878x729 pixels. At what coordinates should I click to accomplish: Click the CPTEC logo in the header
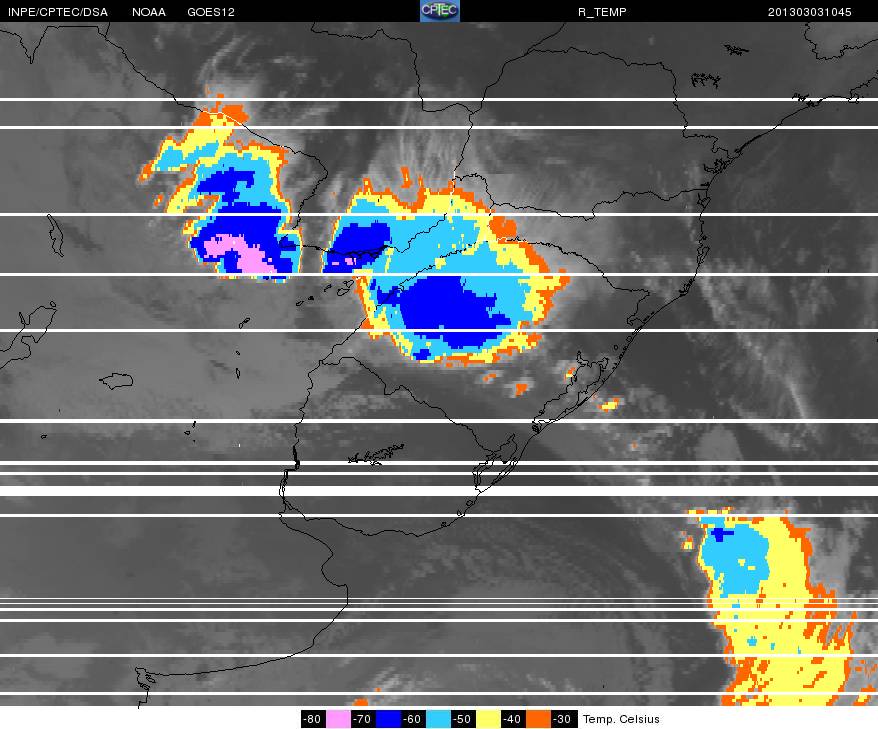coord(440,11)
